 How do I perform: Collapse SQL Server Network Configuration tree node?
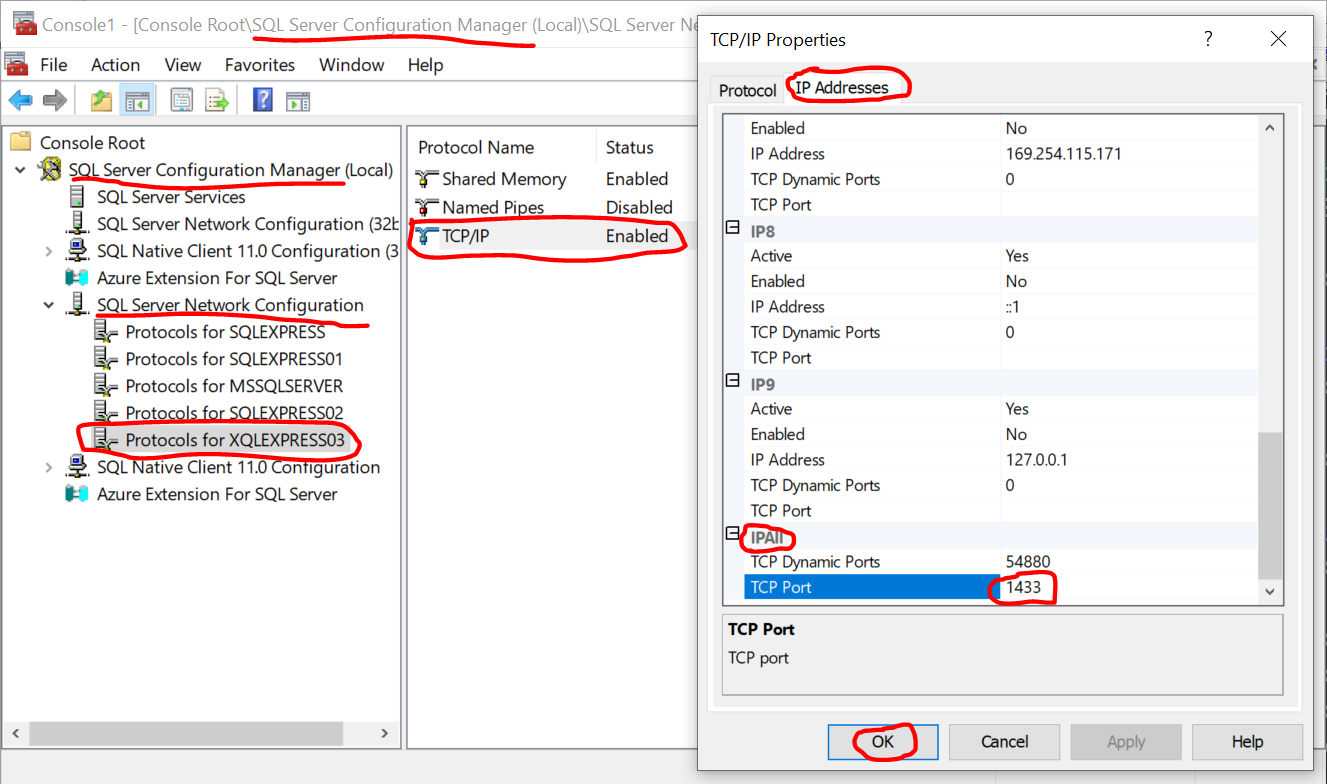(49, 305)
